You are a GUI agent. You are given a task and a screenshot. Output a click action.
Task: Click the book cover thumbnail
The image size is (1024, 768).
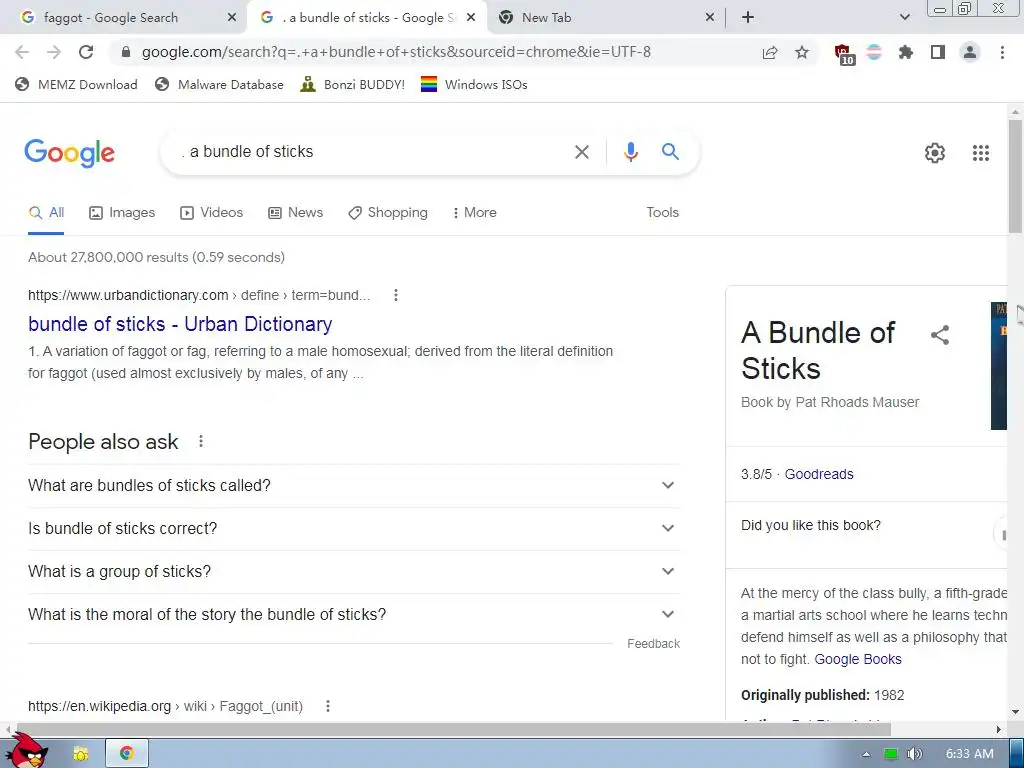[x=999, y=366]
